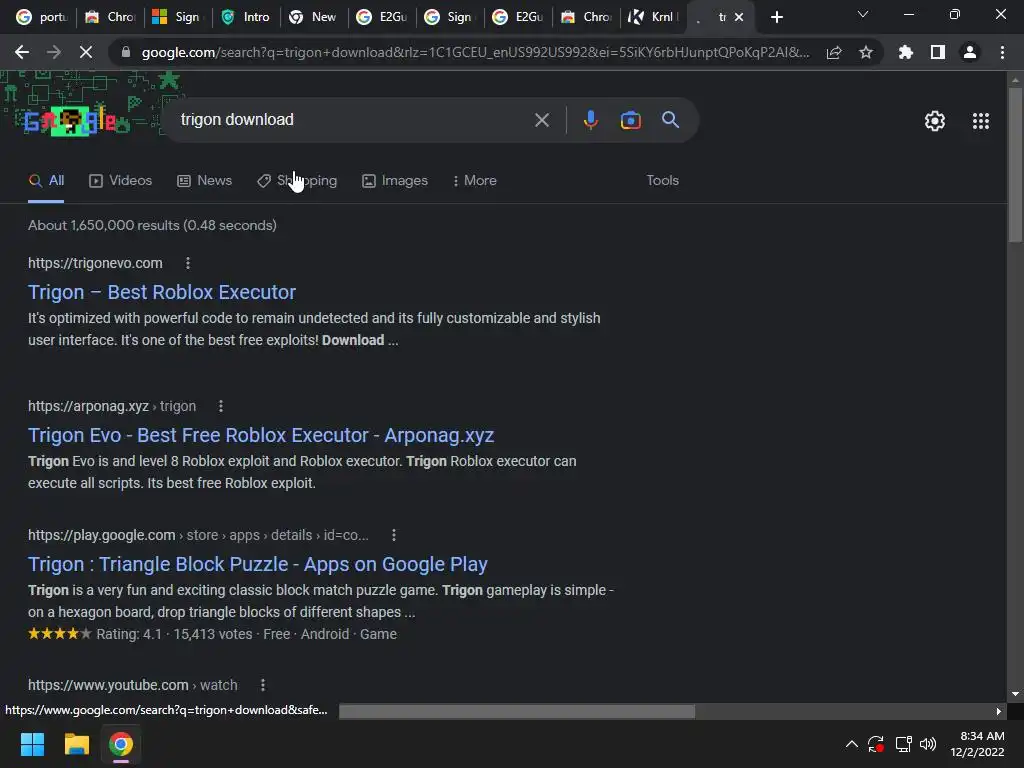Open the network status icon
The image size is (1024, 768).
(904, 744)
